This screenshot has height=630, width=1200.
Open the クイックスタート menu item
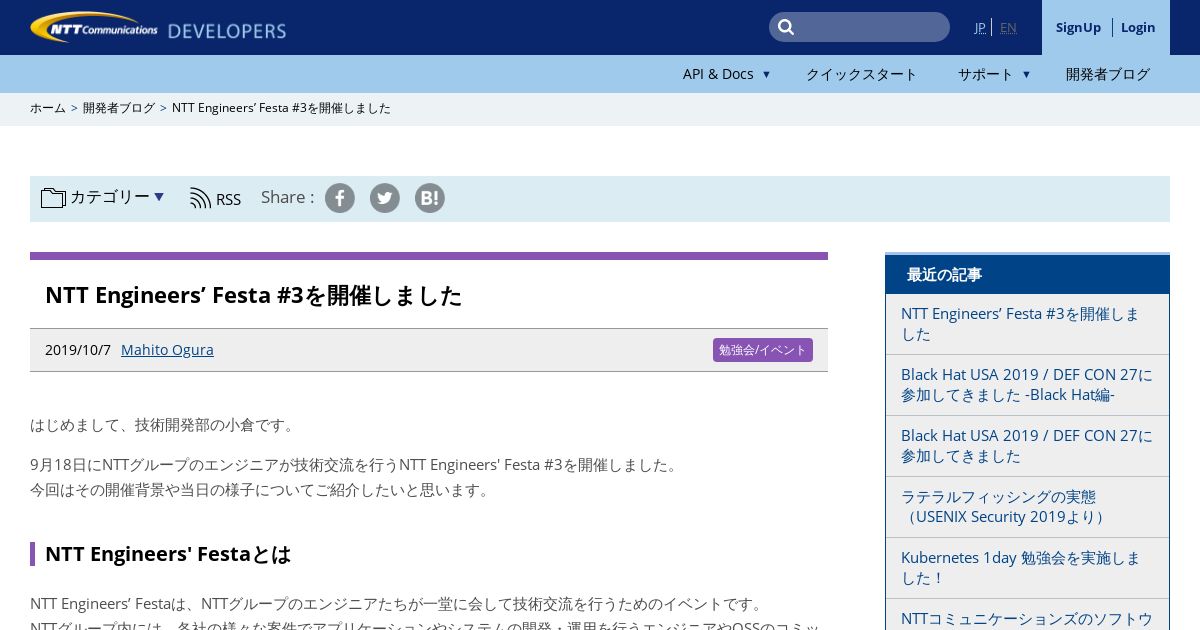861,74
